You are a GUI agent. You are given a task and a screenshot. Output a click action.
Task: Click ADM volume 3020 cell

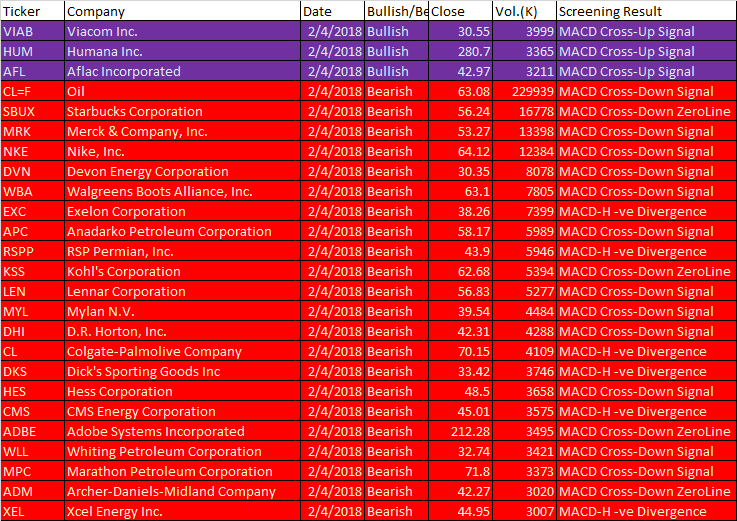point(525,491)
